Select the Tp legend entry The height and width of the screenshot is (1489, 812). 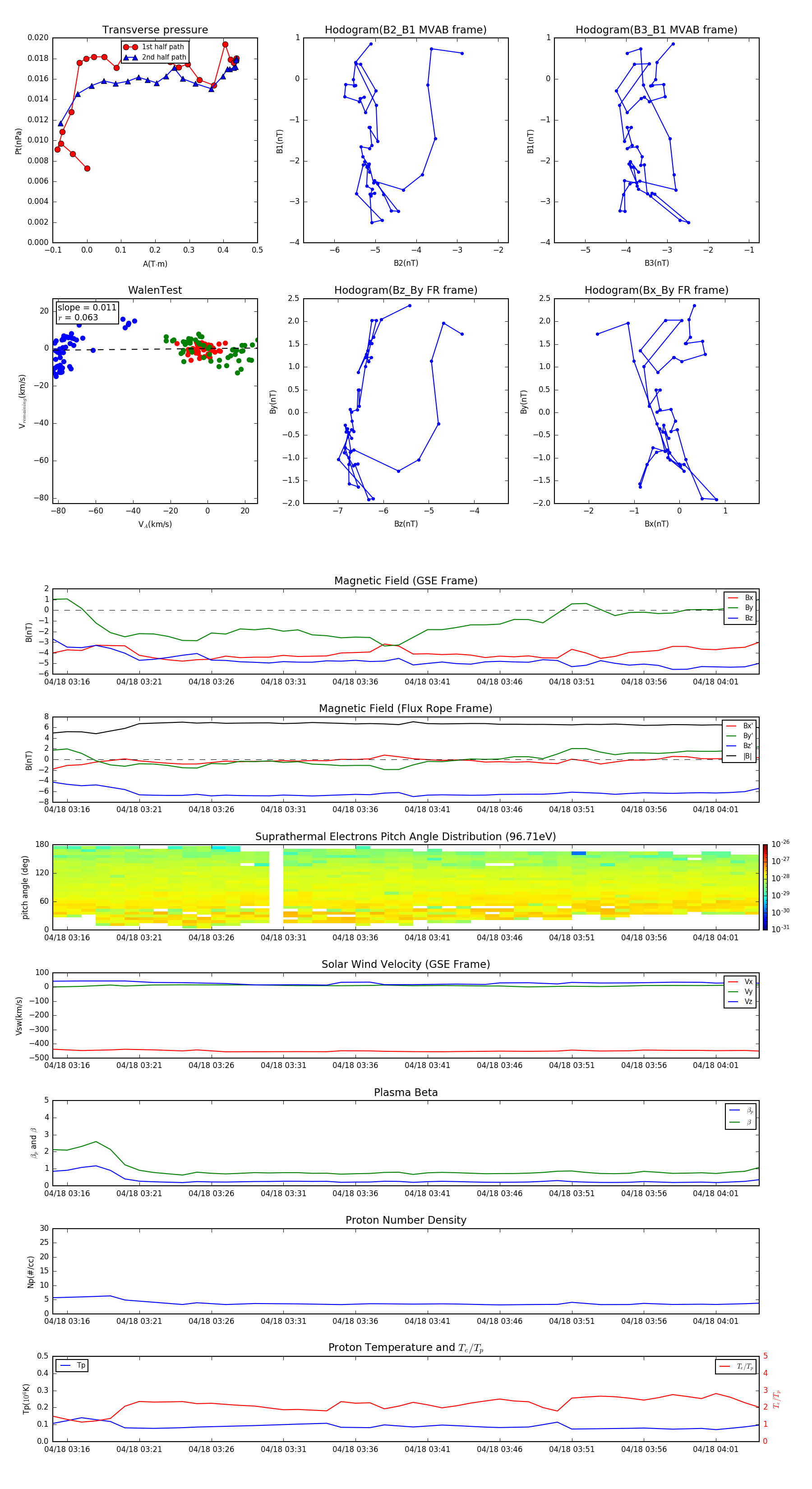point(73,1365)
